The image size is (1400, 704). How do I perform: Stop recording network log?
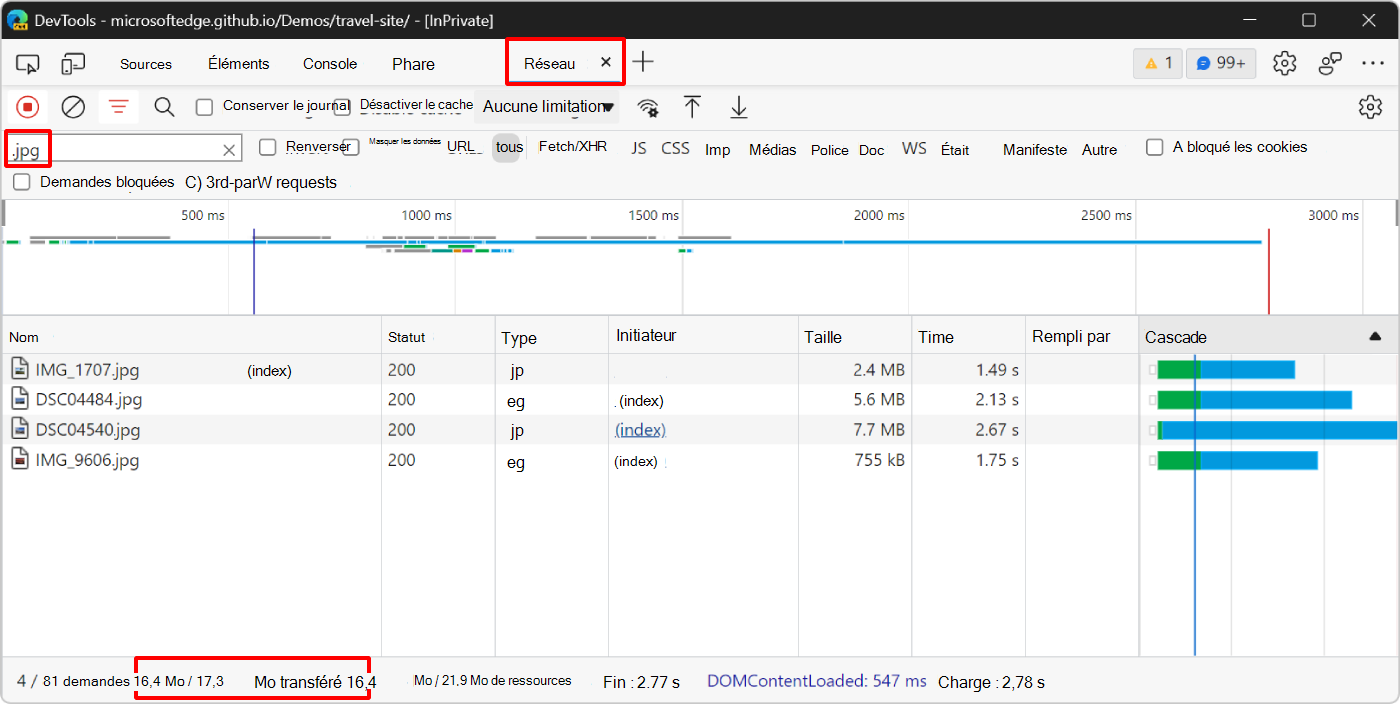(x=27, y=107)
